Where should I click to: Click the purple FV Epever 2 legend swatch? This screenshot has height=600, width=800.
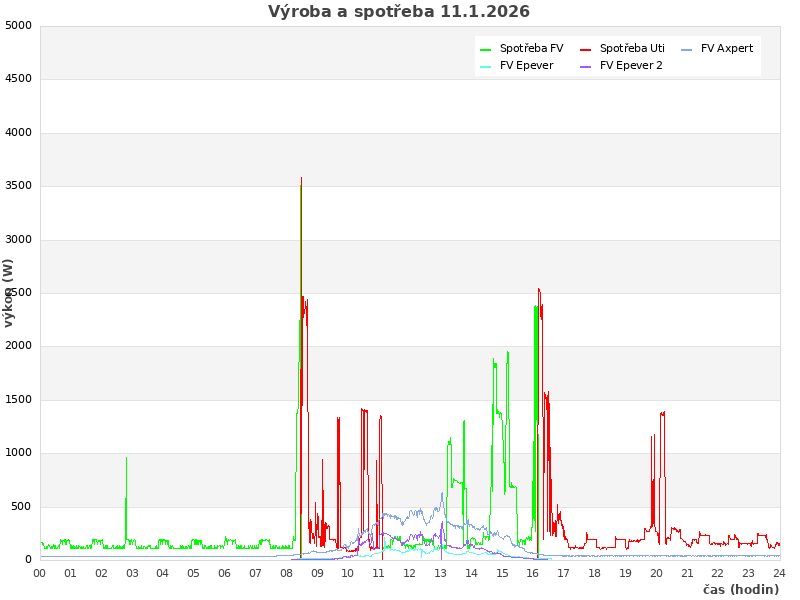point(585,66)
